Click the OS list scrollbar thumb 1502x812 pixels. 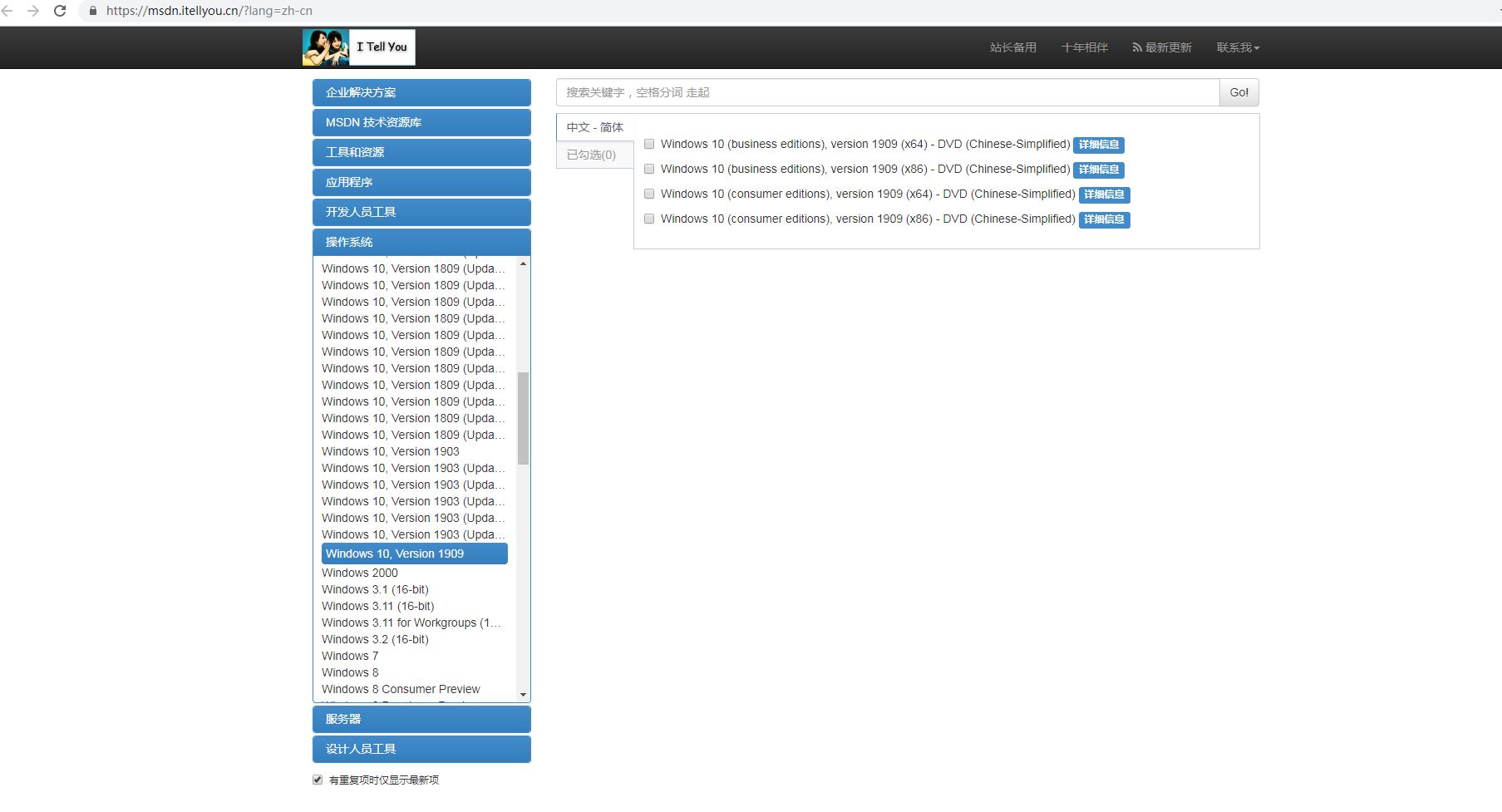[x=523, y=418]
